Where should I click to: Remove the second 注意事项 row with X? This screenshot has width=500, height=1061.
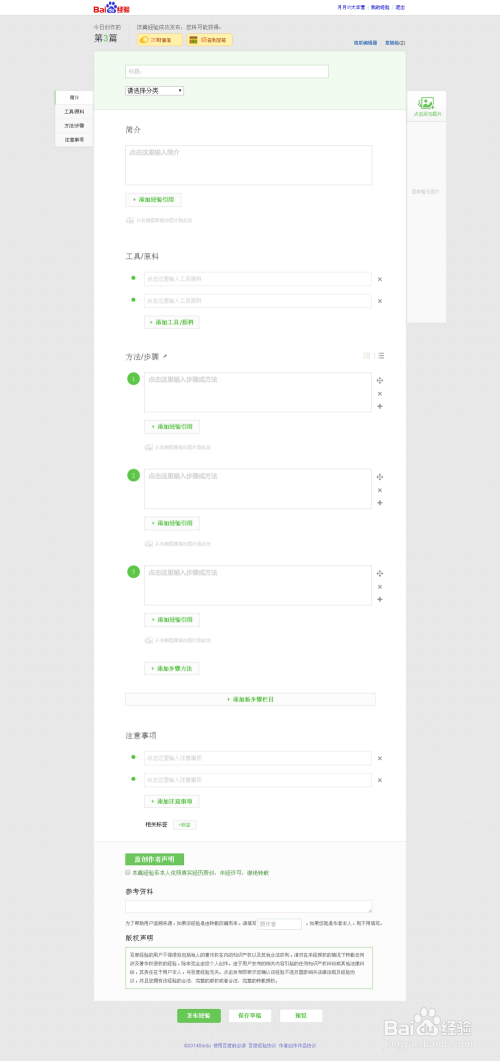[380, 780]
